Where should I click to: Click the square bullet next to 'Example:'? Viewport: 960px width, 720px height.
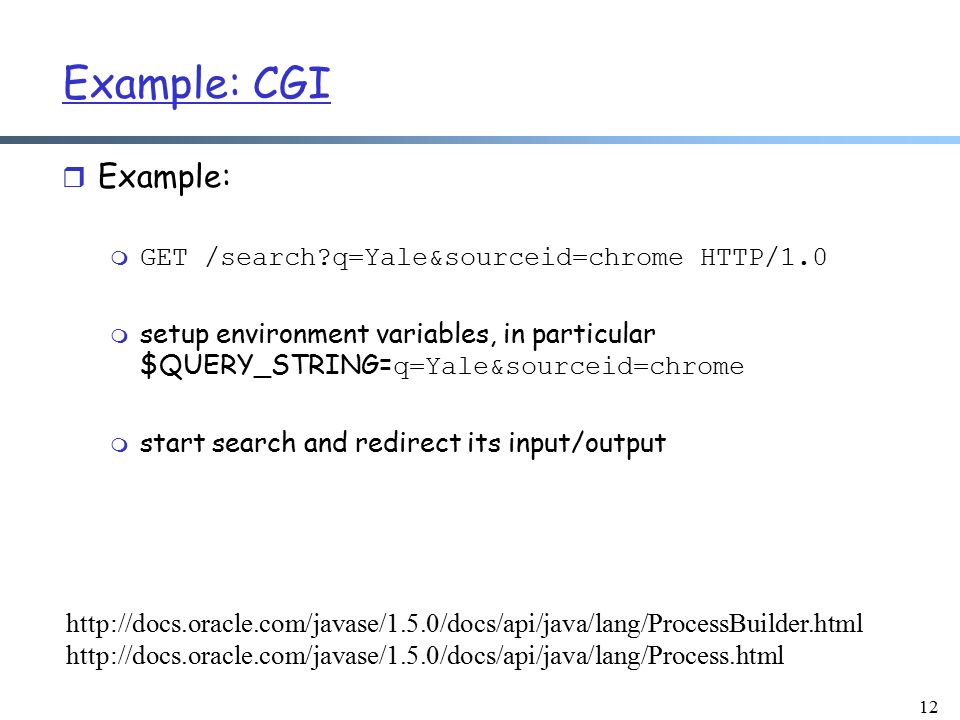coord(74,178)
